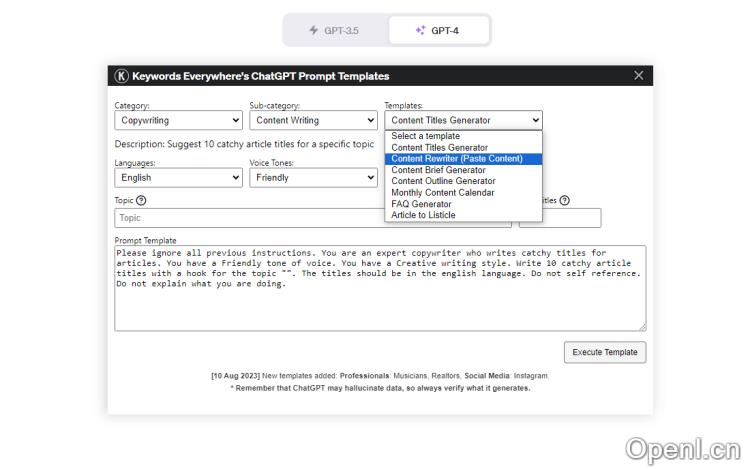Pick Content Outline Generator template

click(x=443, y=181)
